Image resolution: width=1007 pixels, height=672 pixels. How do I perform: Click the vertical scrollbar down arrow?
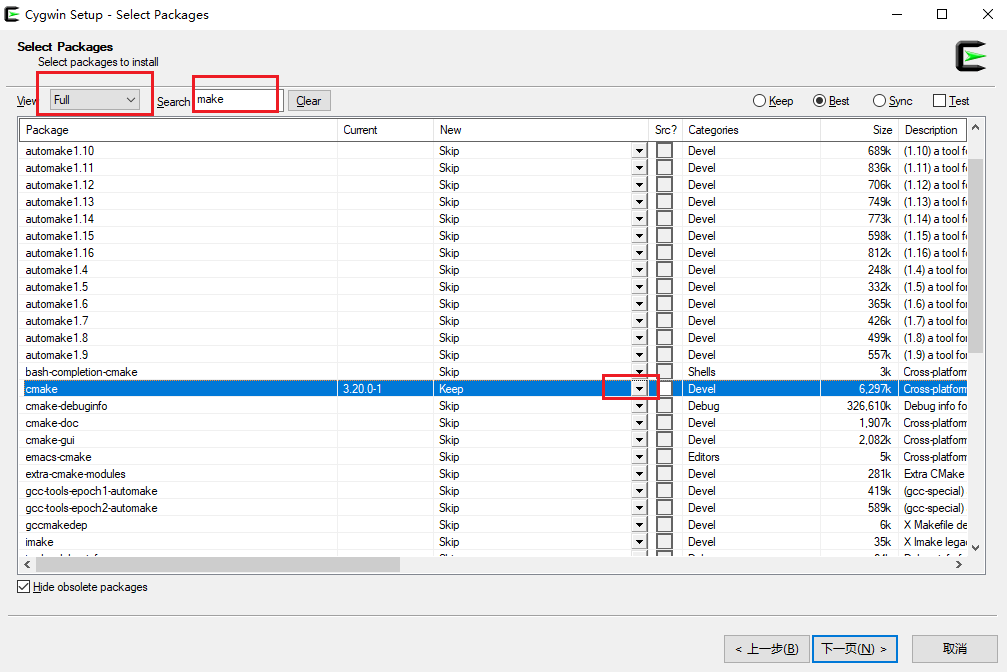pos(976,548)
